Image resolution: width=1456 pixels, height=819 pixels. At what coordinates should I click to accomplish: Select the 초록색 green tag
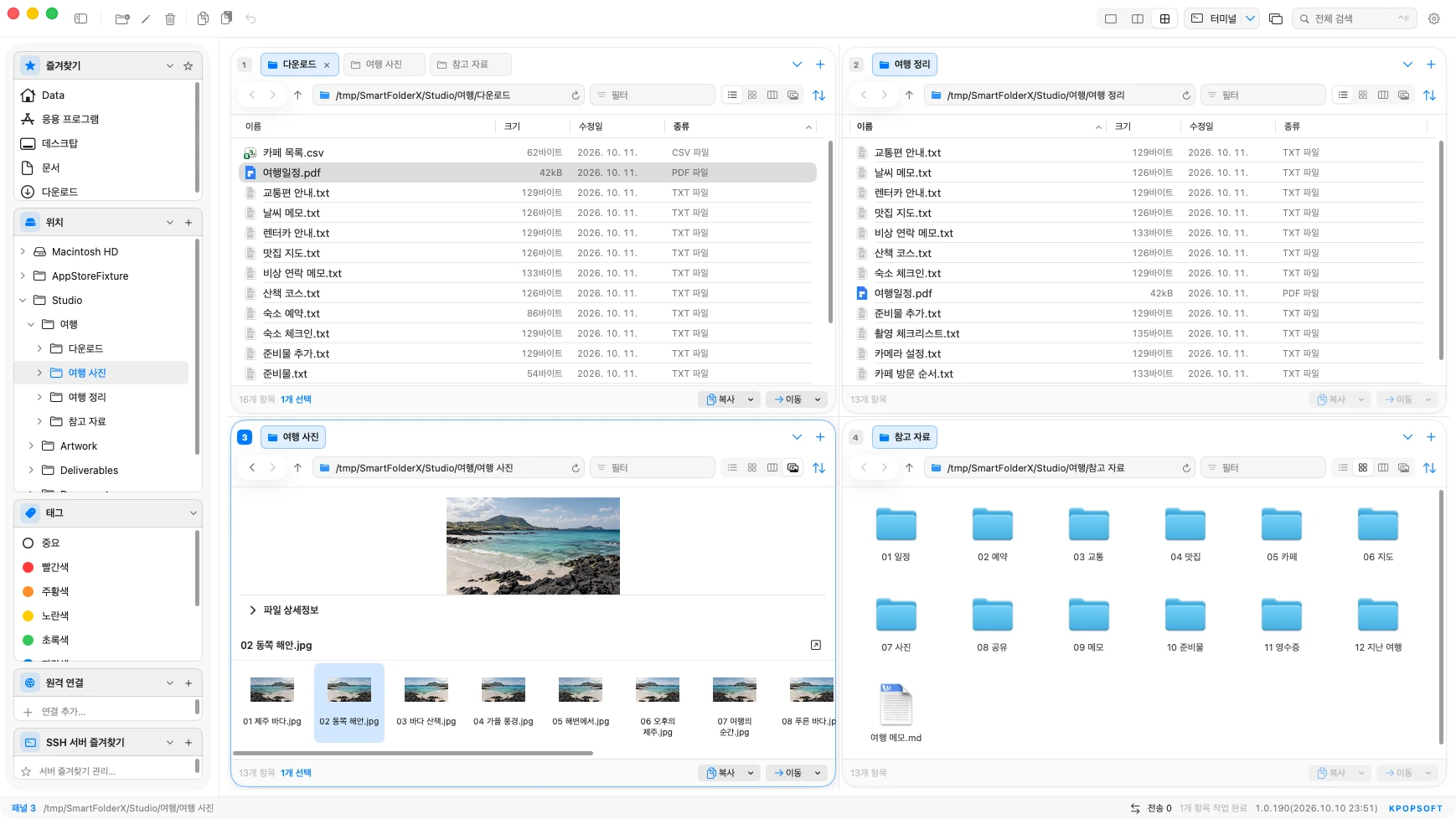click(x=55, y=641)
